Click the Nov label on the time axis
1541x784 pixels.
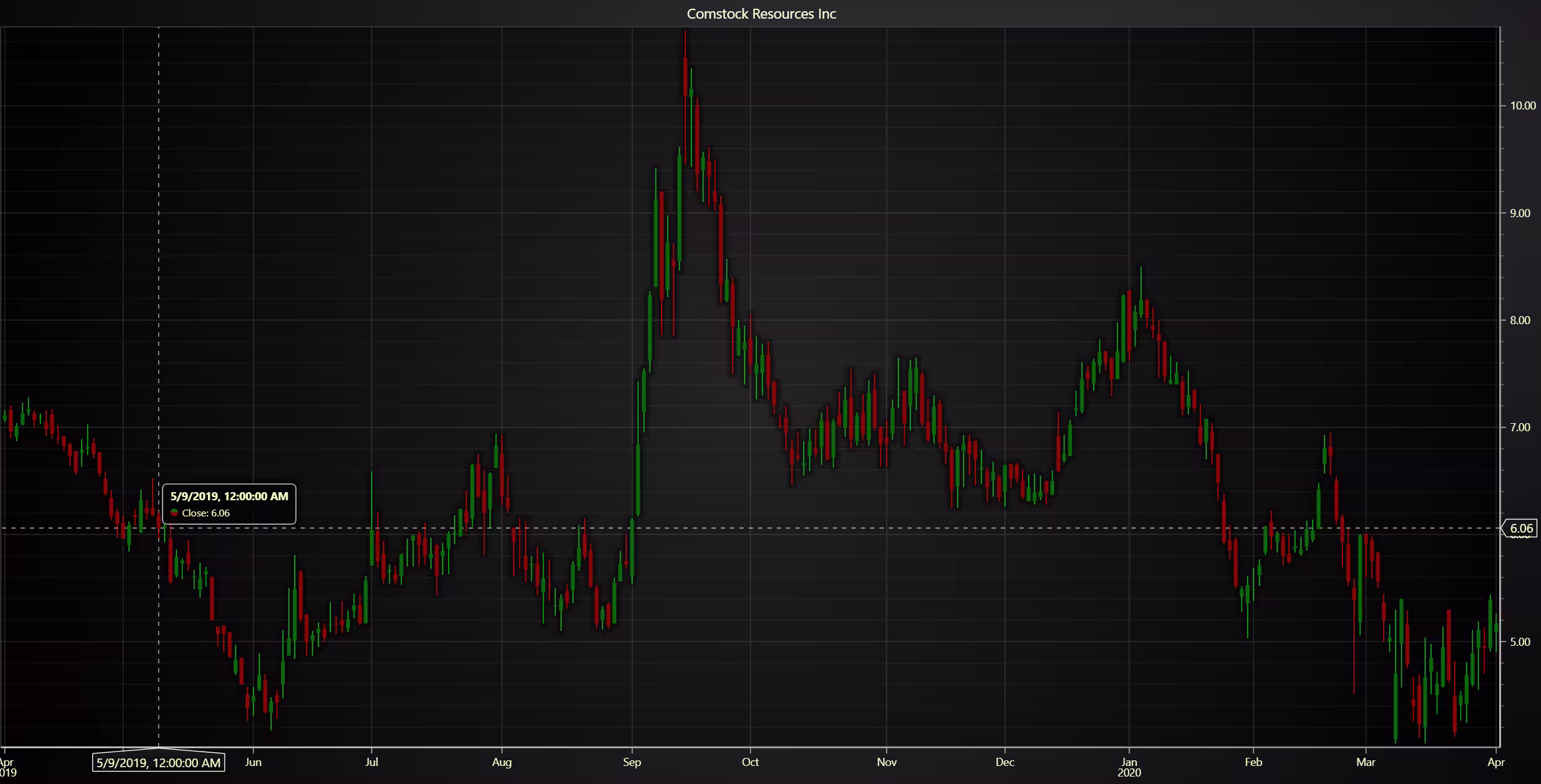887,762
